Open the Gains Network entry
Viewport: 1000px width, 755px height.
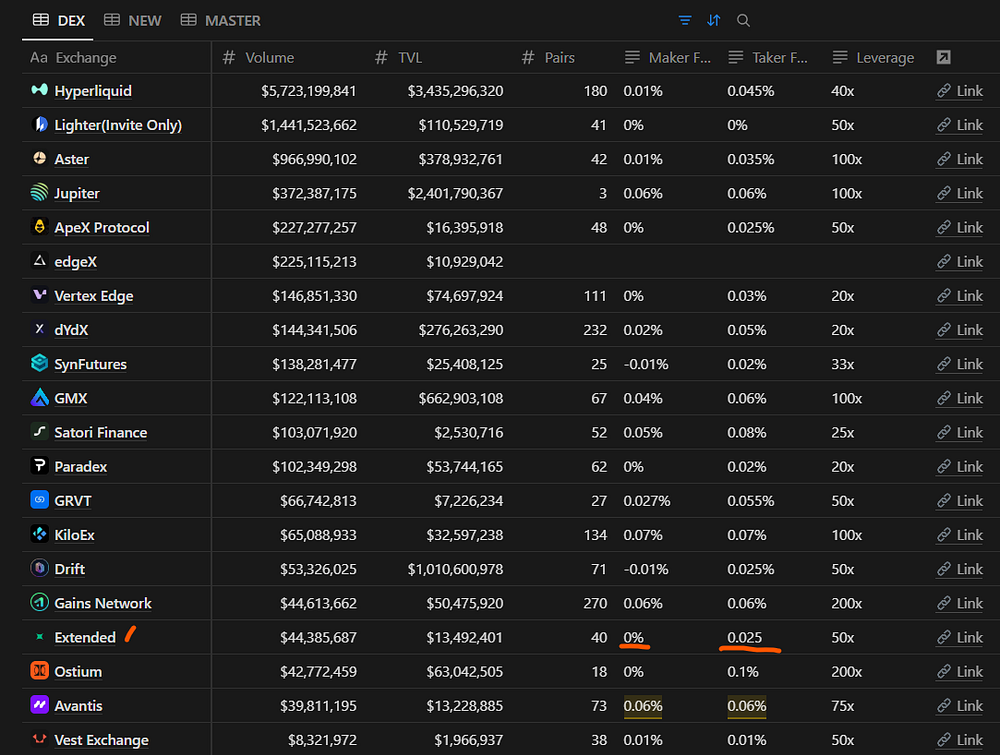point(103,603)
